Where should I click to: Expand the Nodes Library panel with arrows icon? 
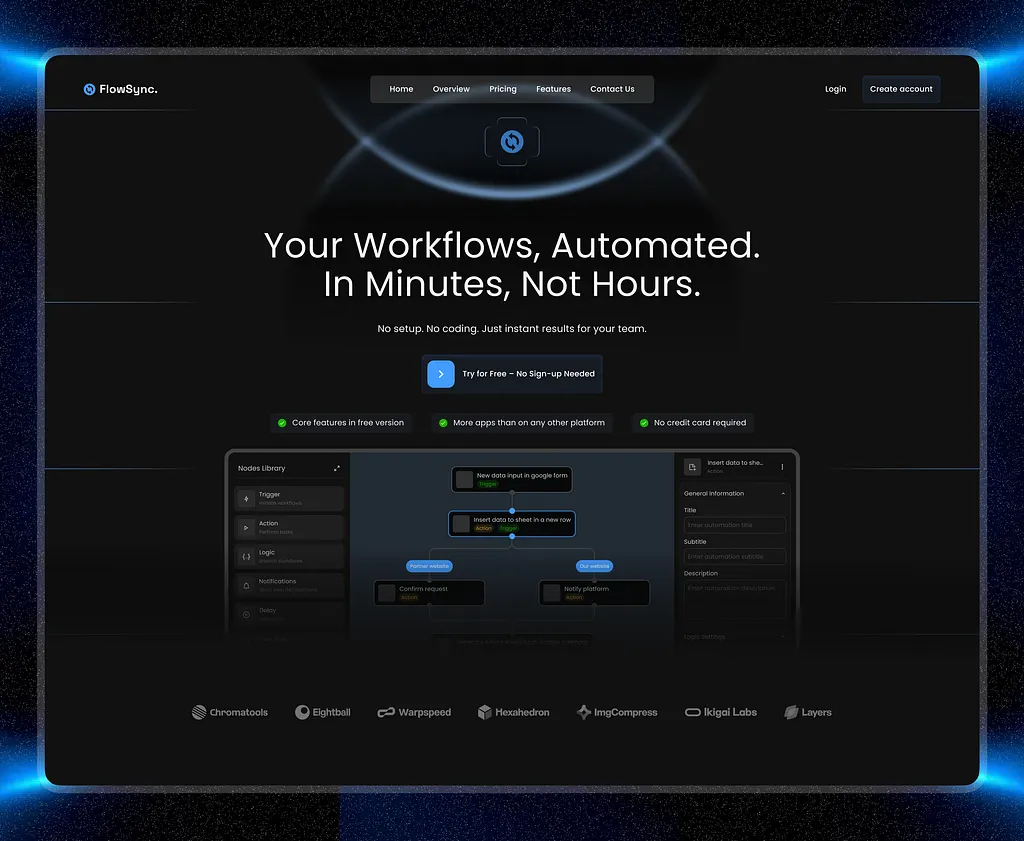tap(337, 468)
